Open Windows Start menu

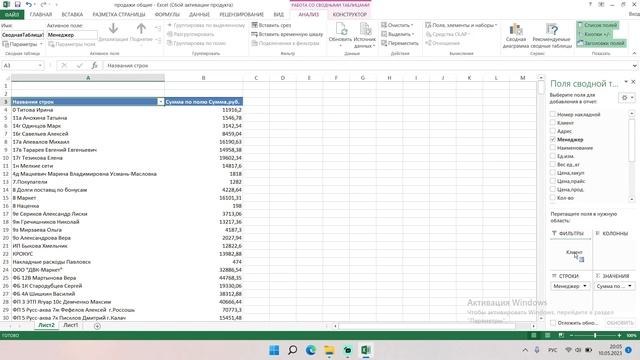274,350
